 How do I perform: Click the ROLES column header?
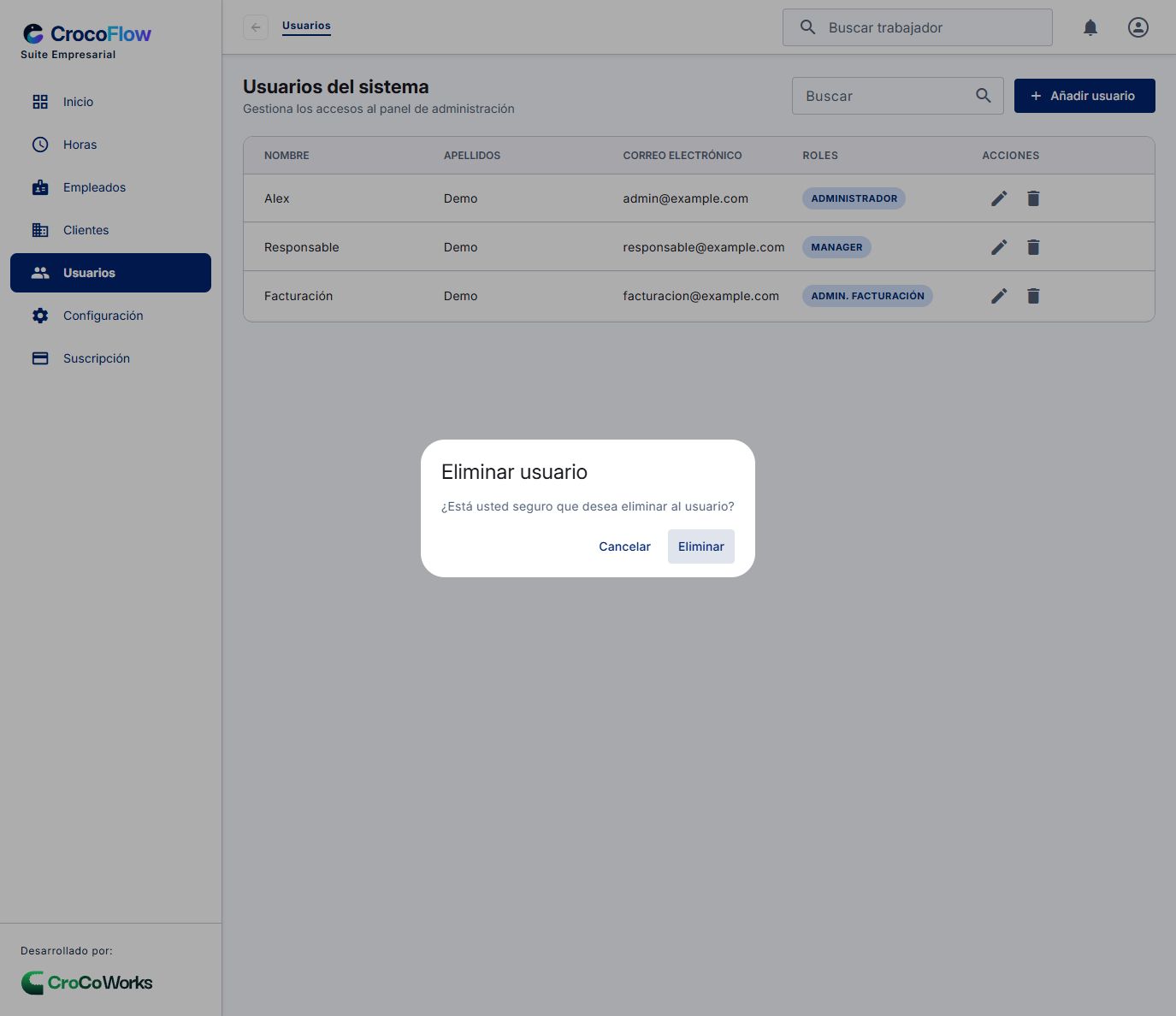[x=820, y=156]
